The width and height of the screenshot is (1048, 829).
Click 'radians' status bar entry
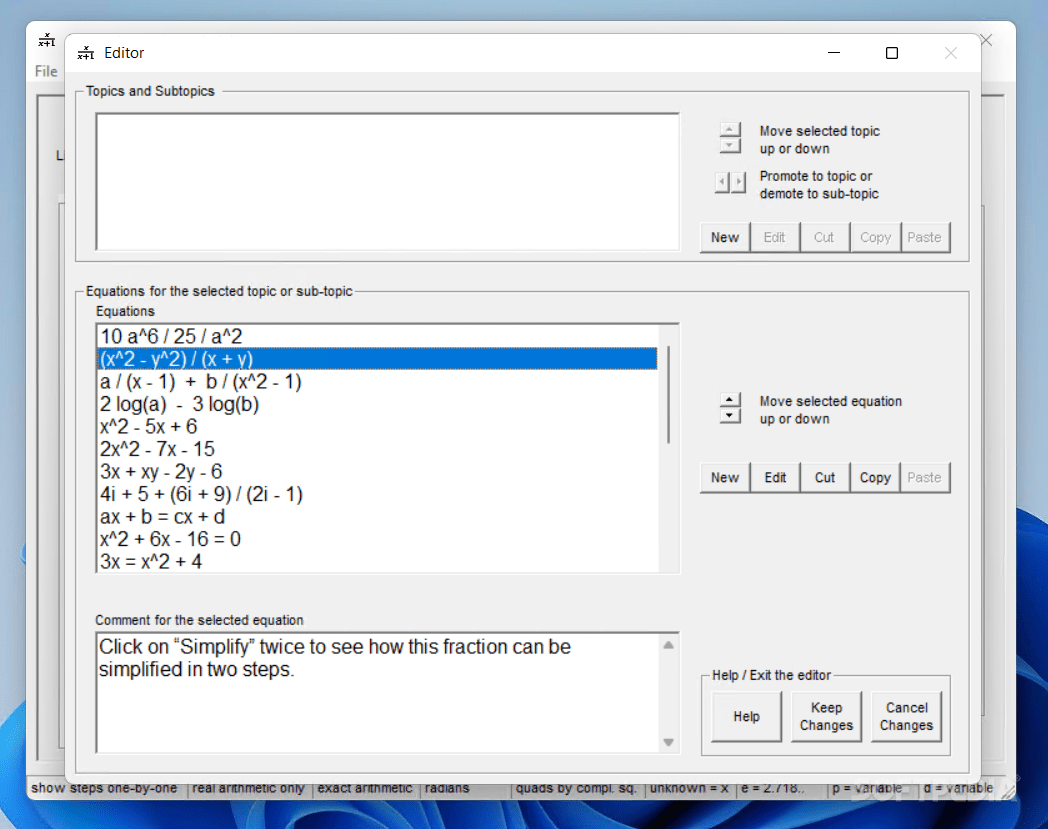[447, 788]
